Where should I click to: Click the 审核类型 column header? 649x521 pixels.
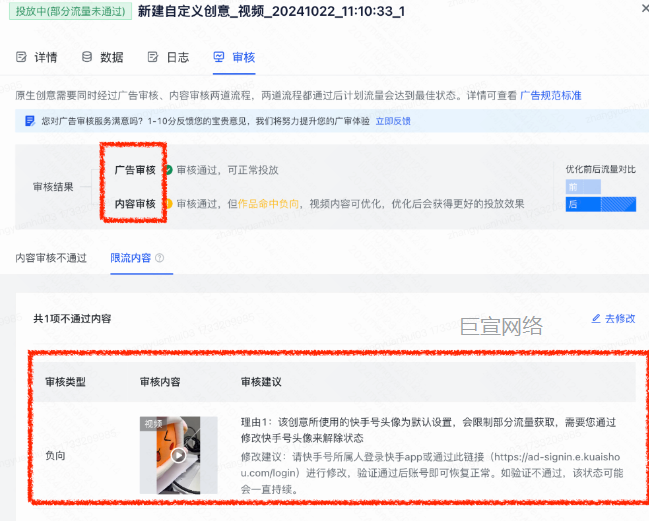[x=65, y=382]
